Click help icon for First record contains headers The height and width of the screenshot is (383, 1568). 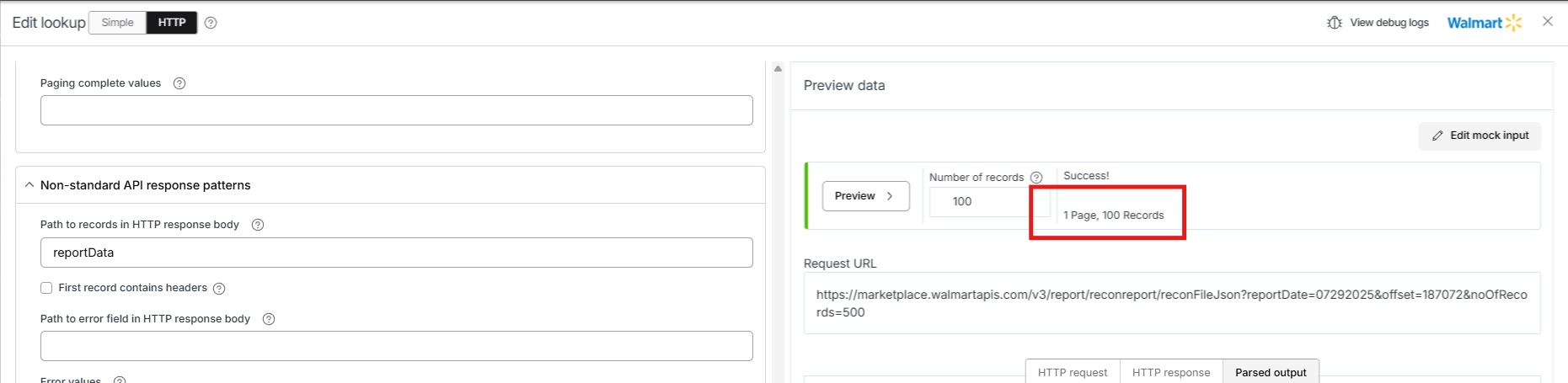(219, 289)
